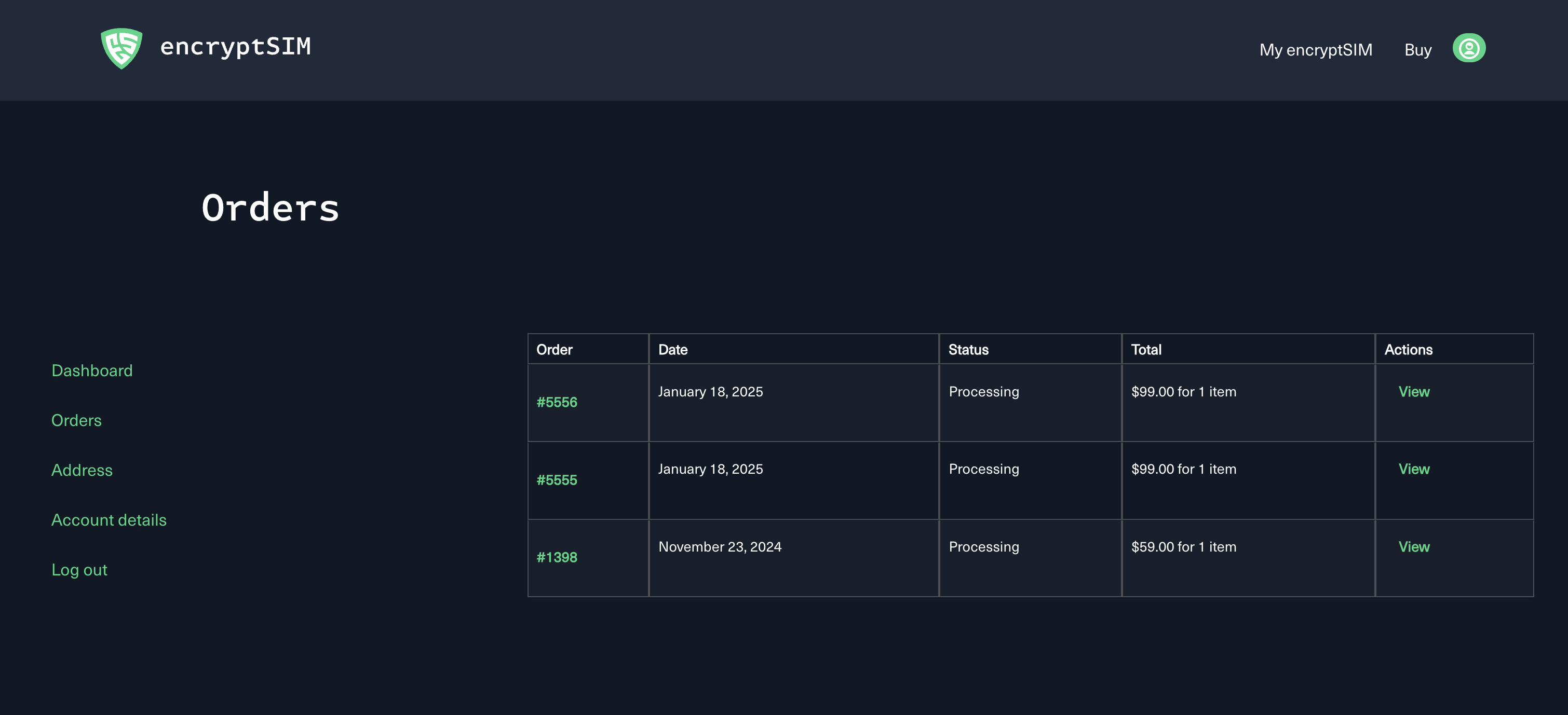This screenshot has height=715, width=1568.
Task: Open the user account avatar icon
Action: click(x=1468, y=48)
